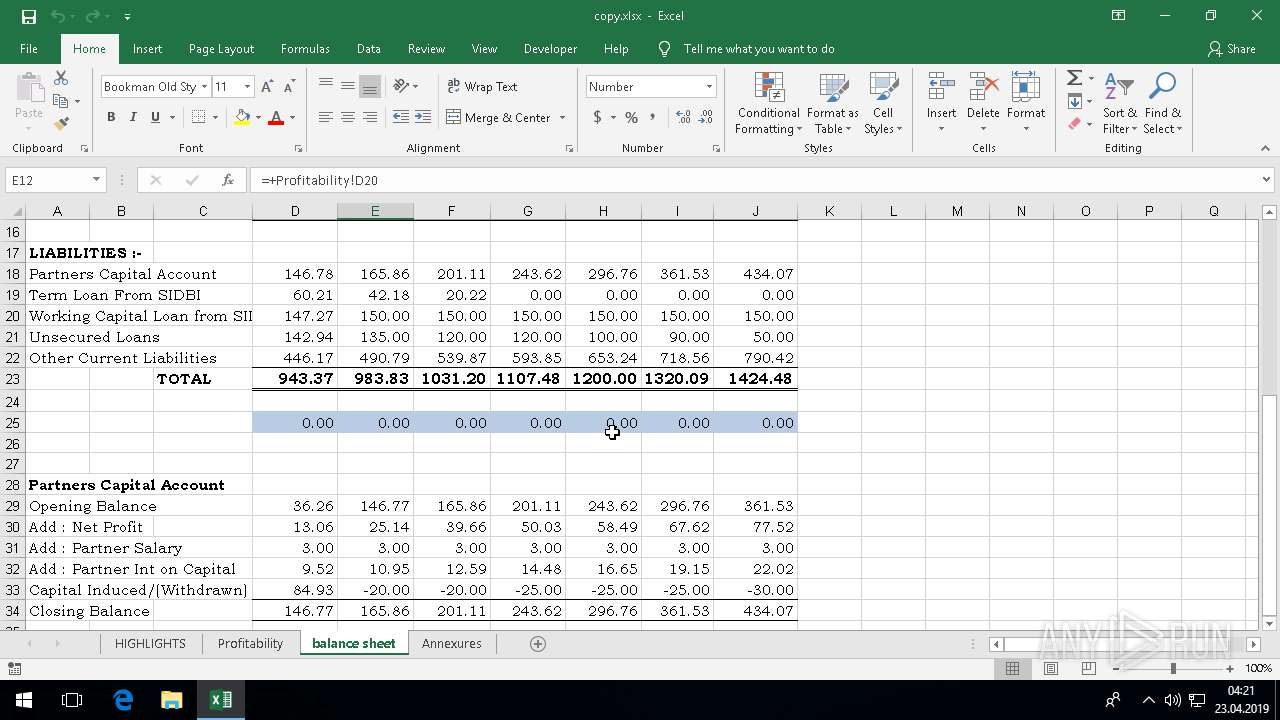This screenshot has width=1280, height=720.
Task: Apply yellow fill color to cell
Action: (x=242, y=117)
